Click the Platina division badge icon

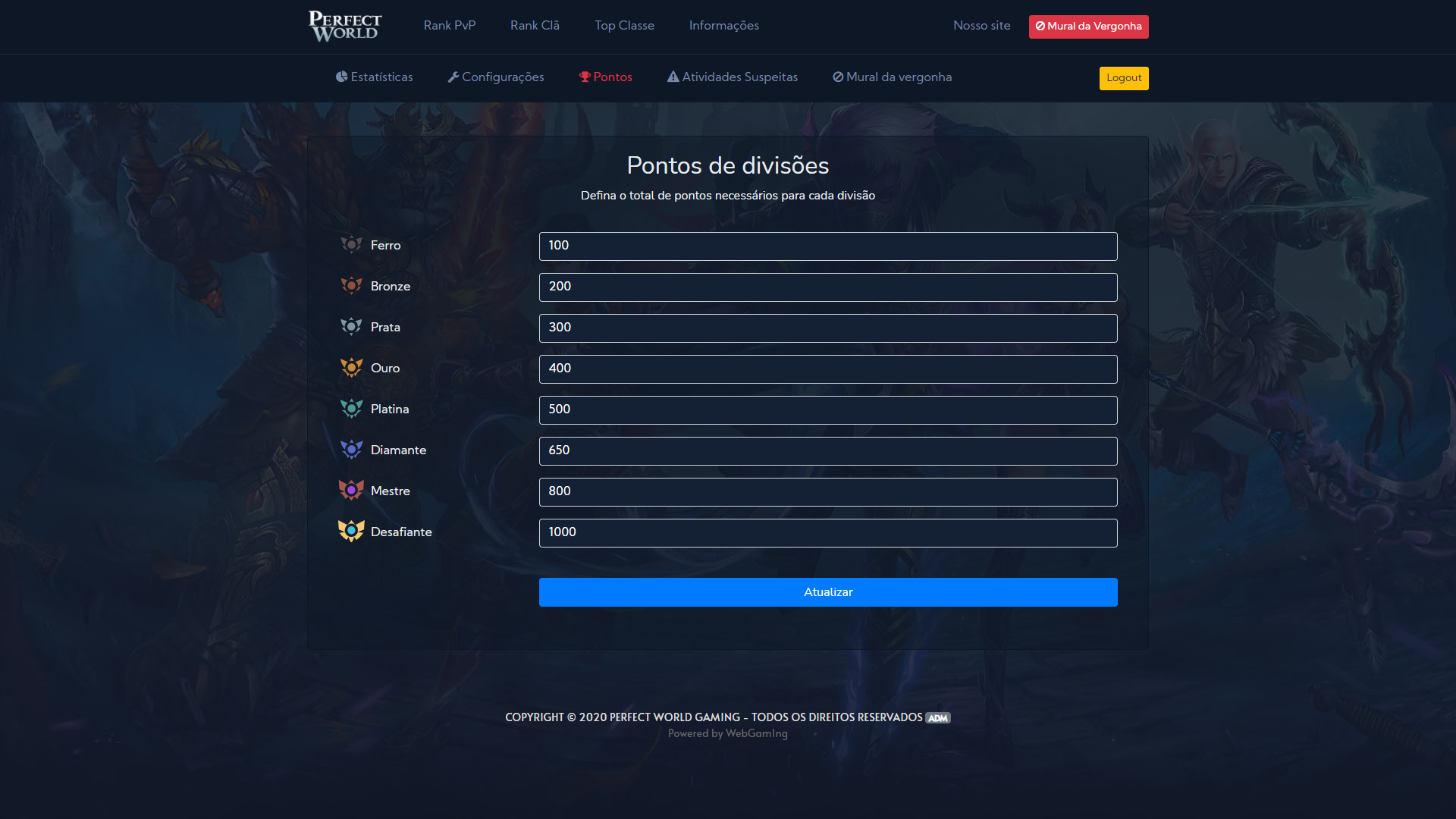pyautogui.click(x=351, y=409)
